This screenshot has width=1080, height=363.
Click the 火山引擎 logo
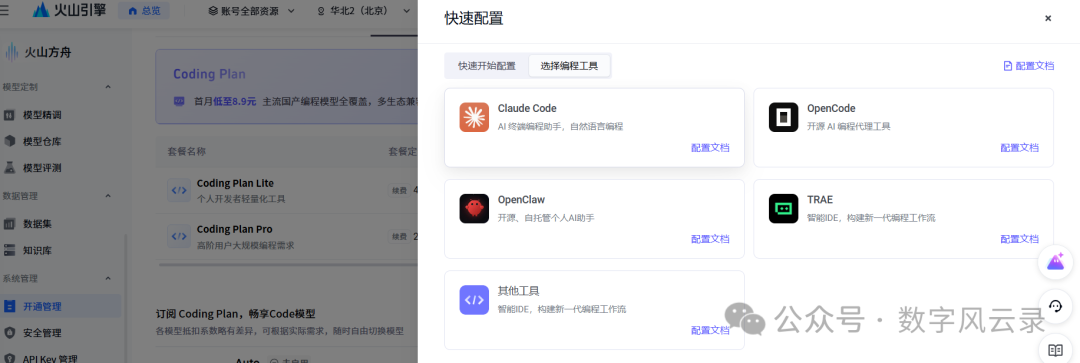(x=70, y=10)
